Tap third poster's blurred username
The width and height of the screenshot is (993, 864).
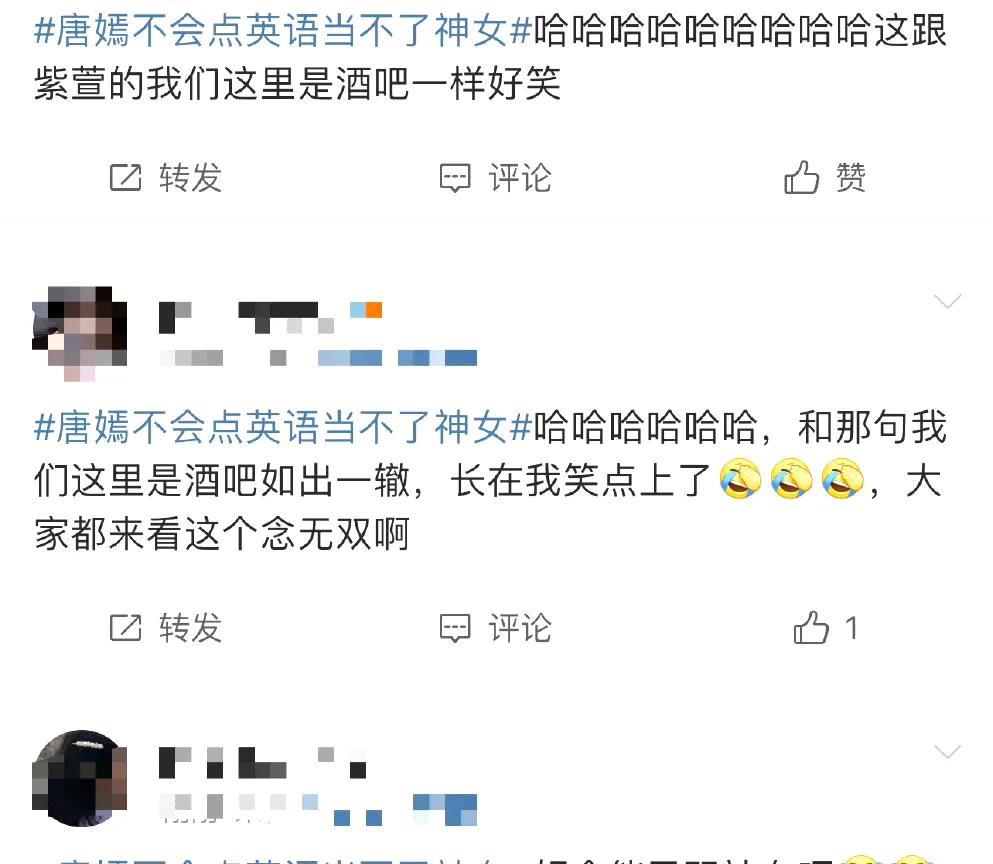(262, 763)
